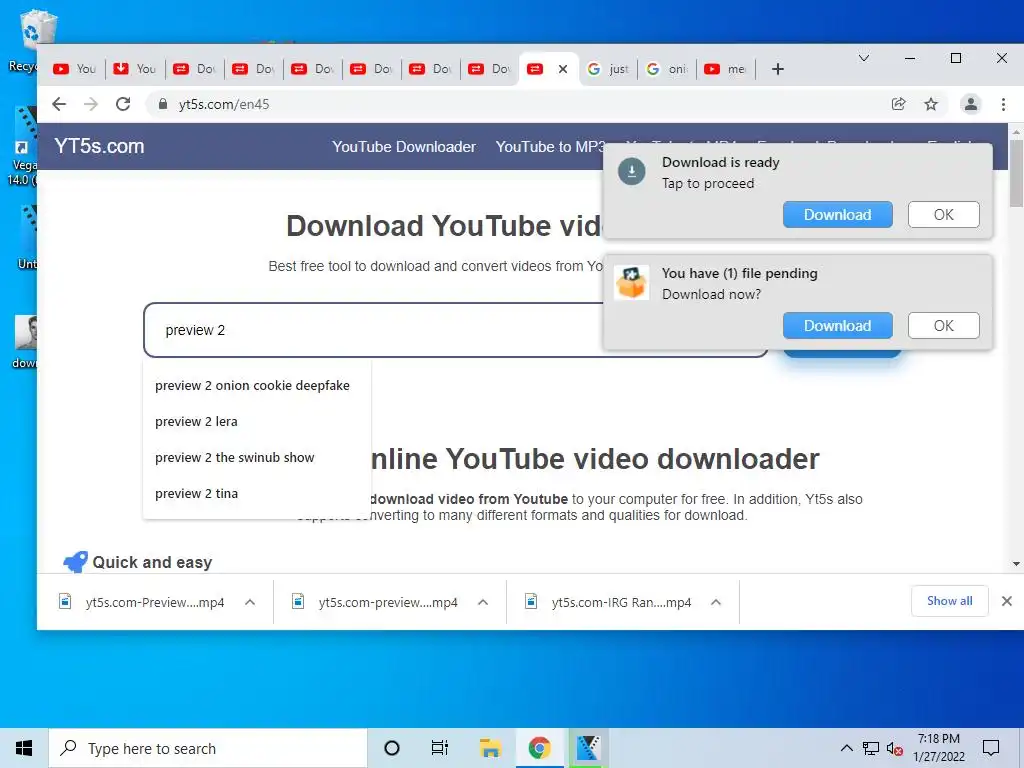1024x768 pixels.
Task: Open YouTube Downloader nav link
Action: tap(404, 147)
